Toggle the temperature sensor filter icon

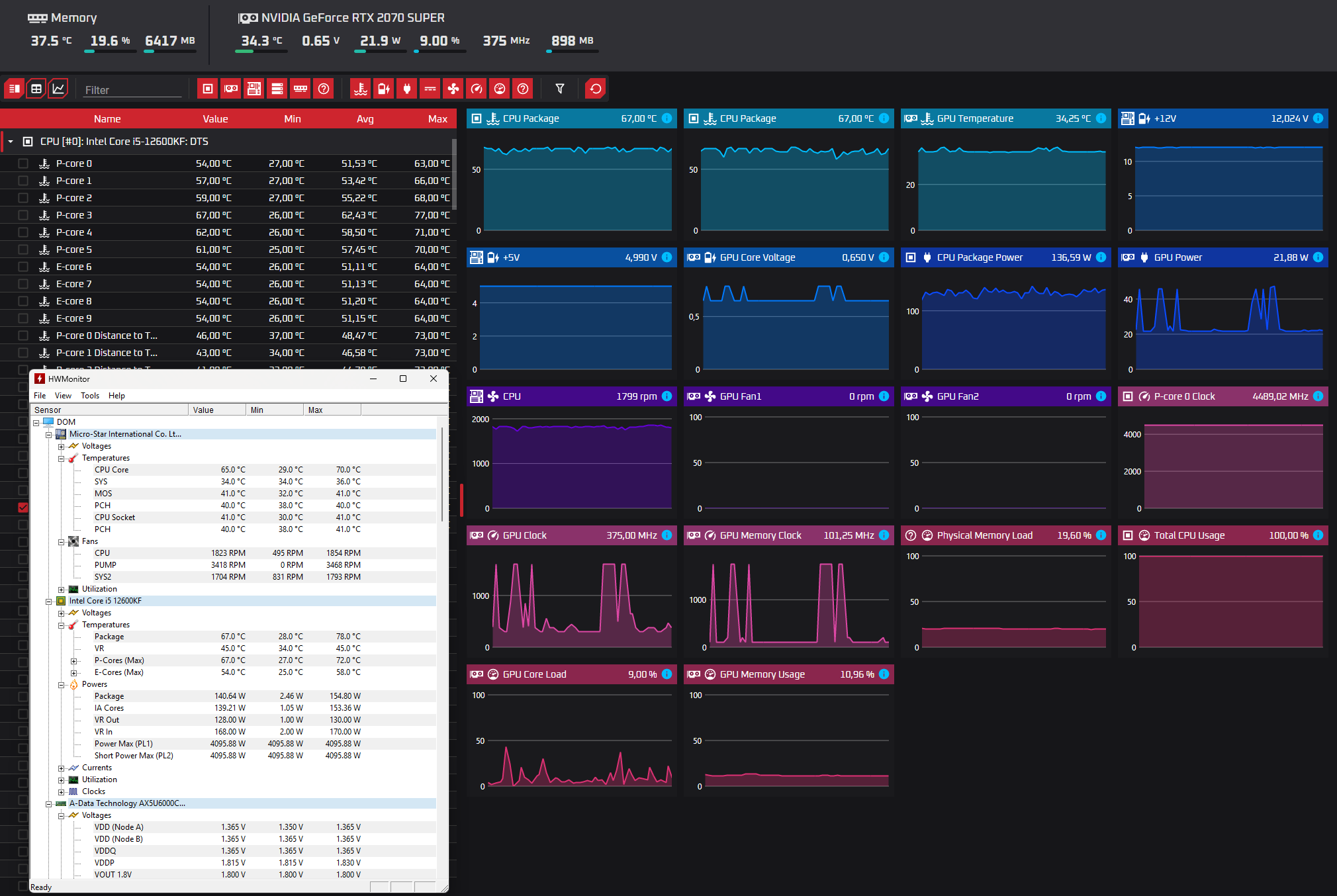[361, 89]
